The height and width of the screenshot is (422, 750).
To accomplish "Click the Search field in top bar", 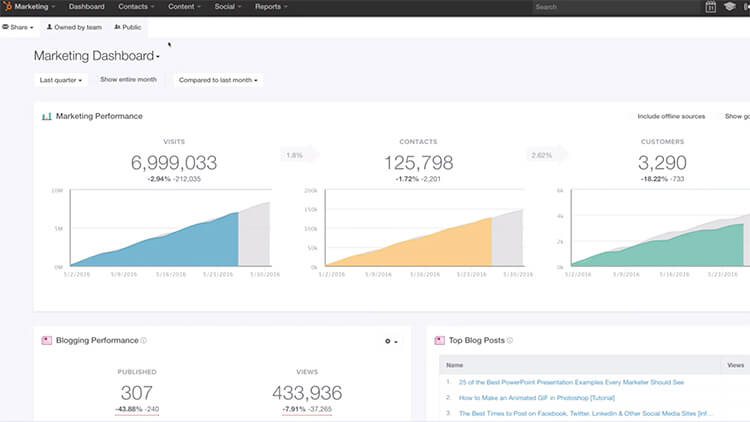I will [x=615, y=7].
